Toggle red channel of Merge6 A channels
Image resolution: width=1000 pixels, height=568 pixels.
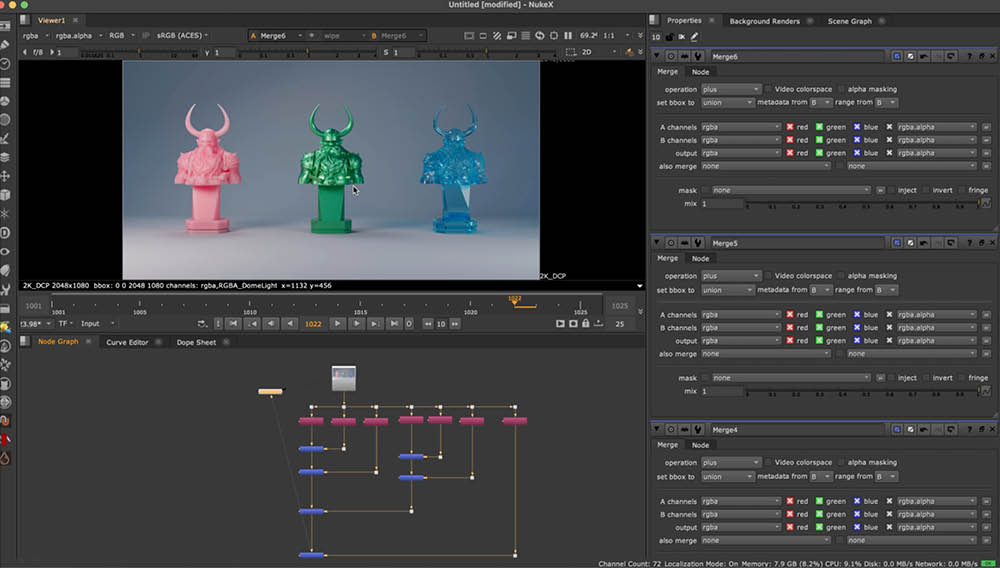click(x=790, y=127)
